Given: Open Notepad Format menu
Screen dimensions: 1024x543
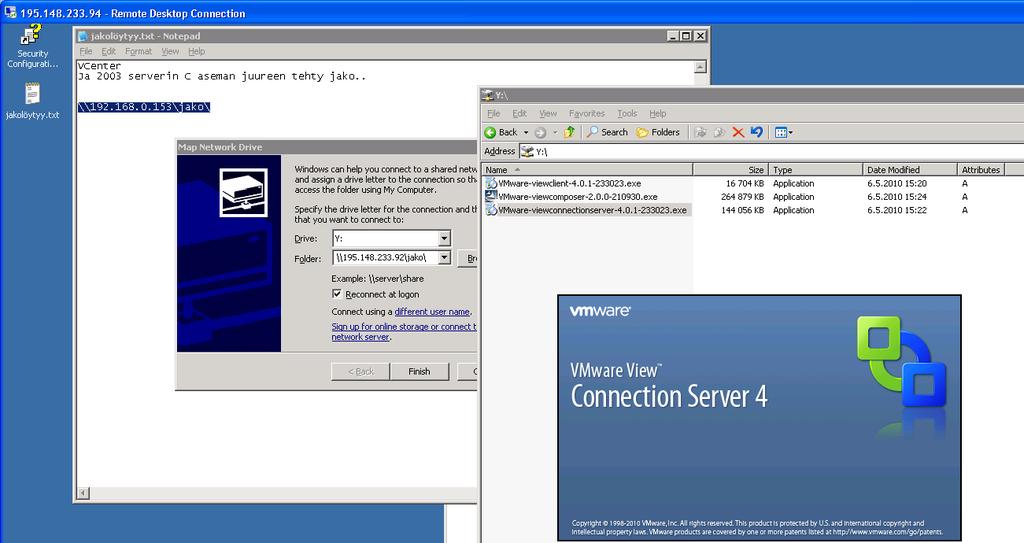Looking at the screenshot, I should [x=138, y=51].
